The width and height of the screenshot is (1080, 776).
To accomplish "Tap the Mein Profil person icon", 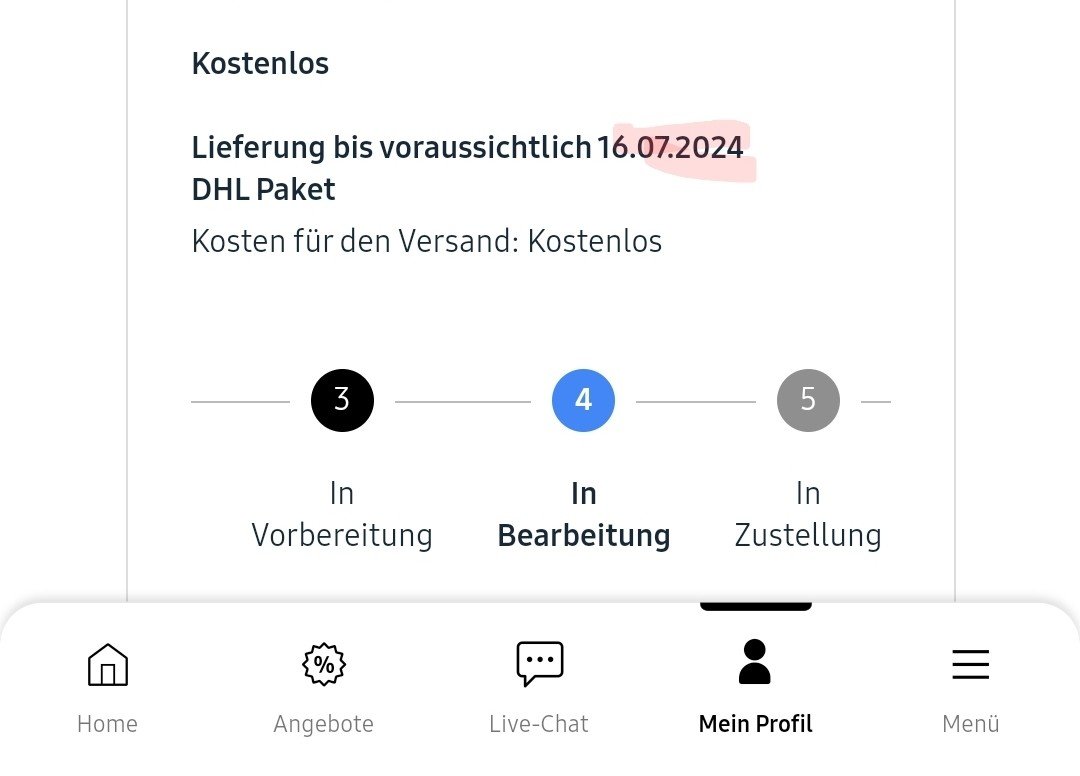I will click(755, 662).
